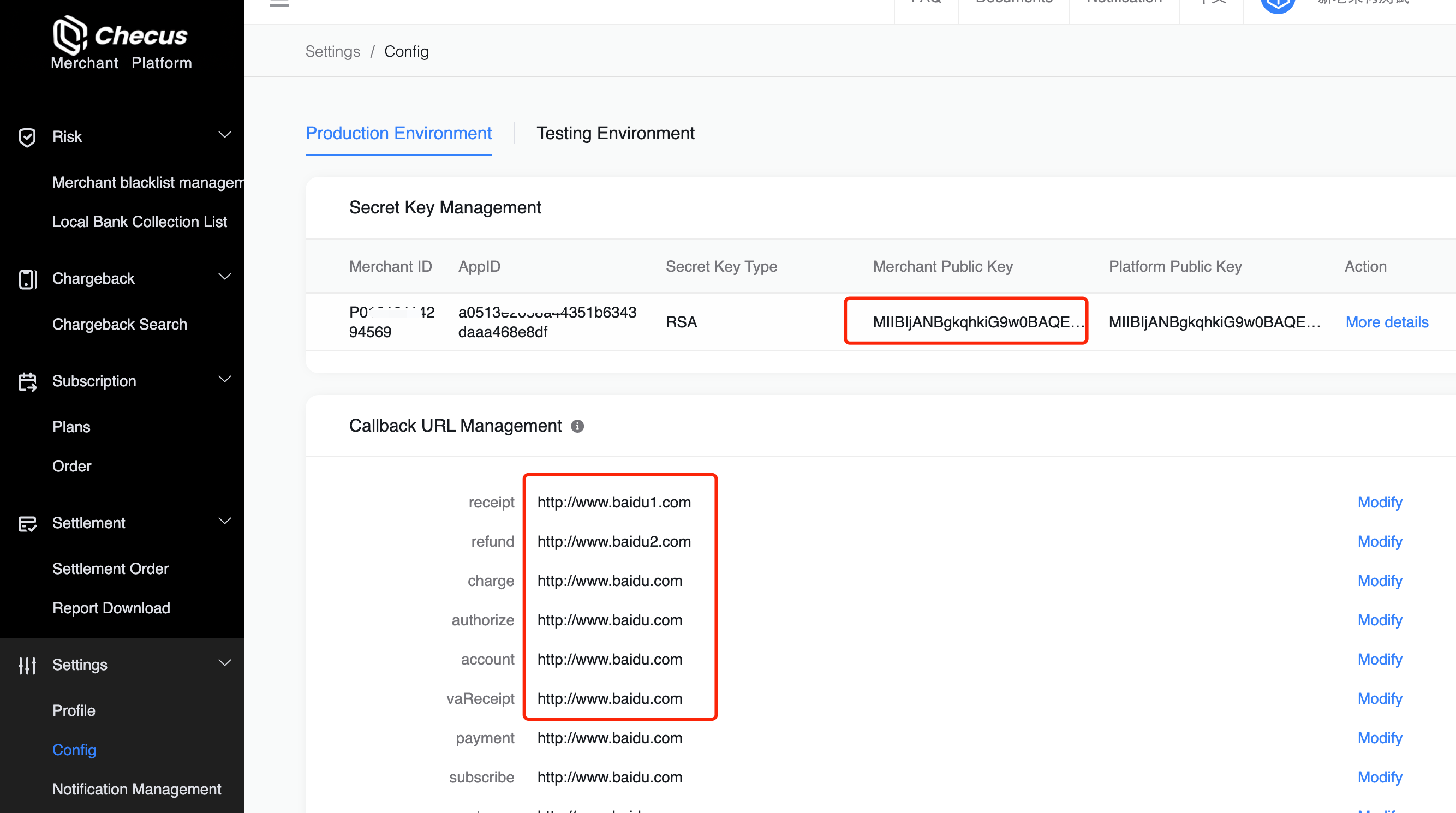Collapse the Subscription menu chevron
The width and height of the screenshot is (1456, 813).
(x=225, y=380)
